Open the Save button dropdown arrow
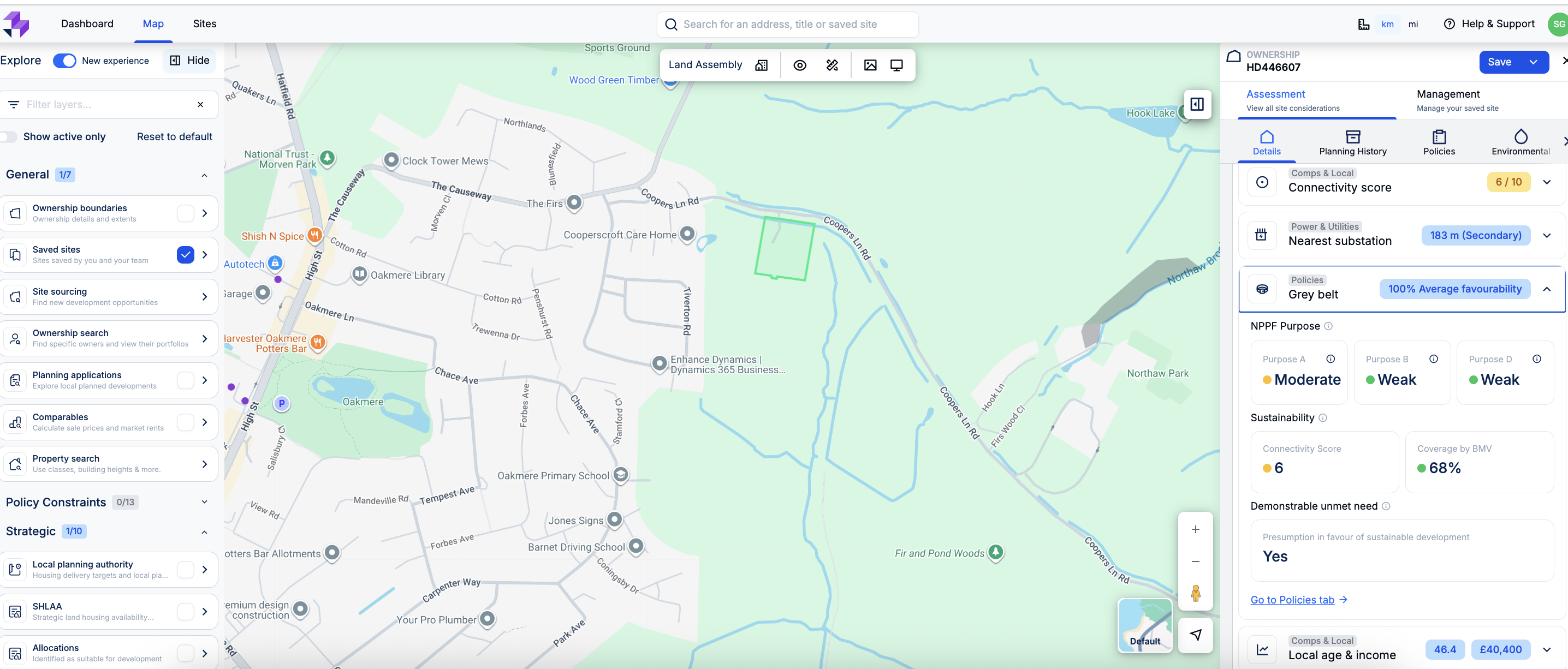Screen dimensions: 1568x669 1533,62
